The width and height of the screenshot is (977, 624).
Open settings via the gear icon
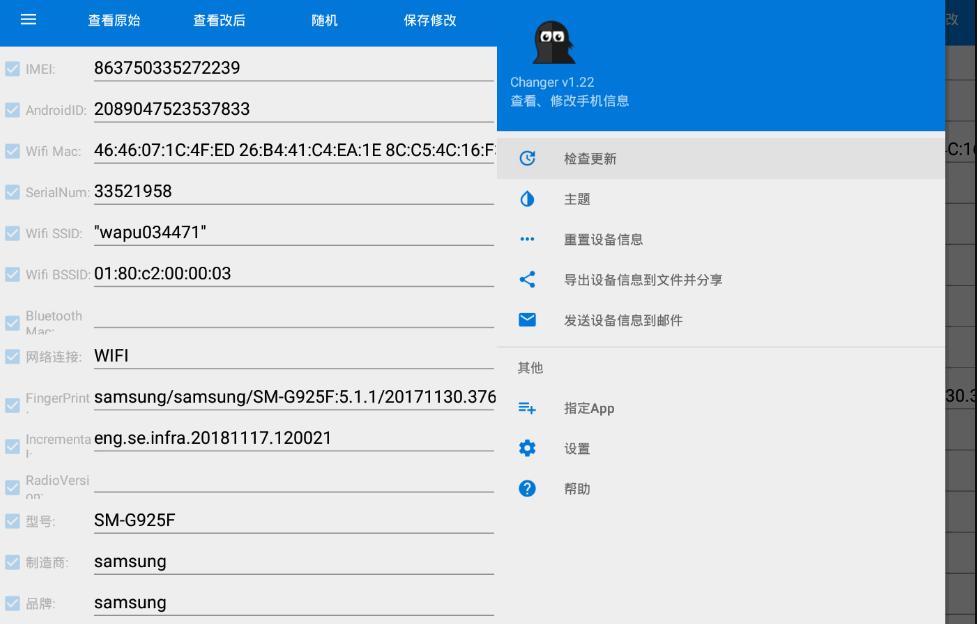528,448
